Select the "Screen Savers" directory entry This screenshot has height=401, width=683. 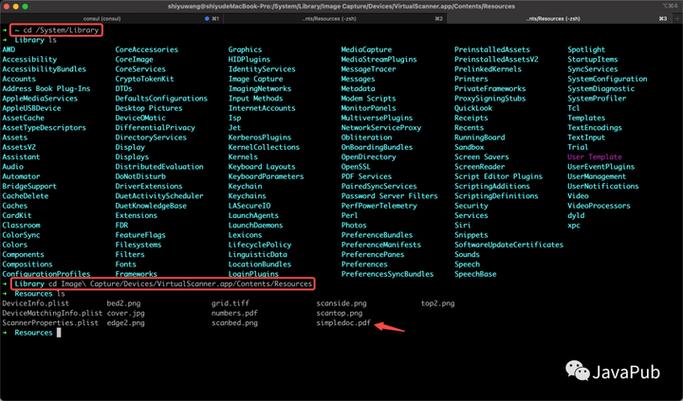[481, 157]
